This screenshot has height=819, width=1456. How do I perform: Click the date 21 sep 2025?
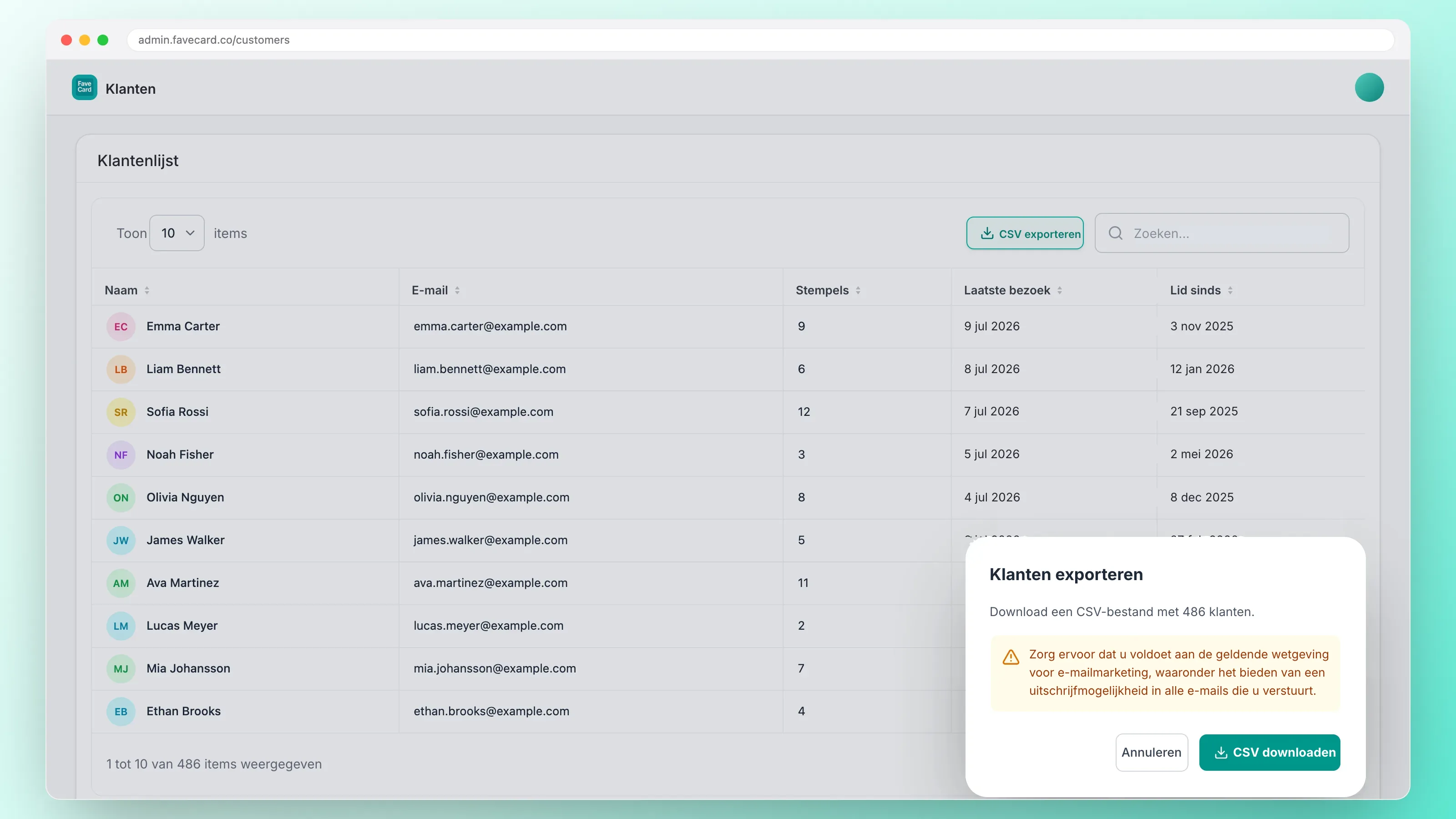tap(1204, 411)
